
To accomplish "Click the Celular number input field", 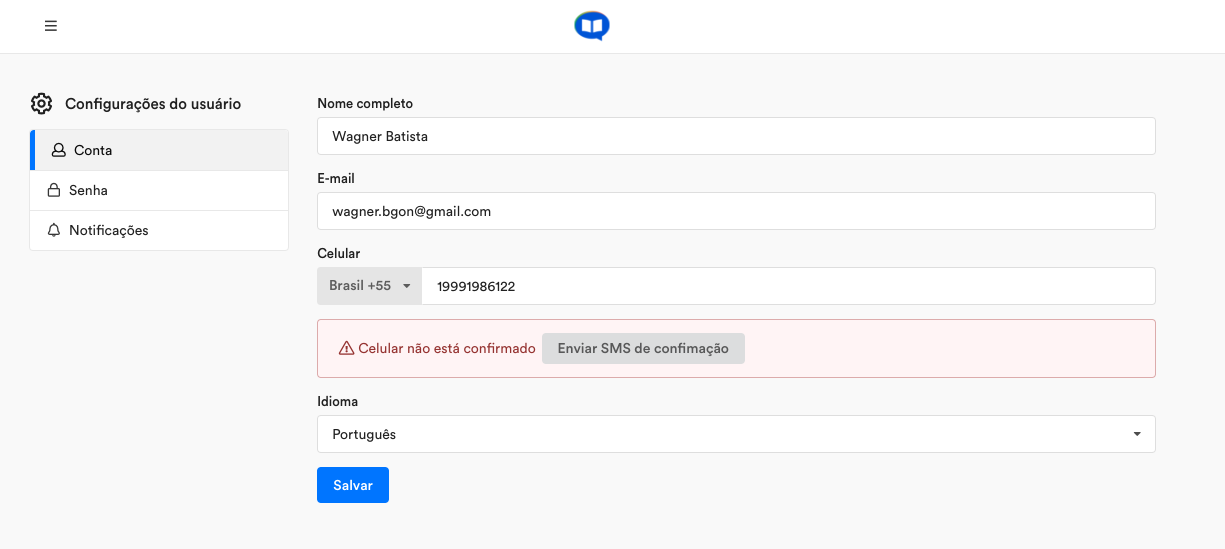I will click(788, 286).
